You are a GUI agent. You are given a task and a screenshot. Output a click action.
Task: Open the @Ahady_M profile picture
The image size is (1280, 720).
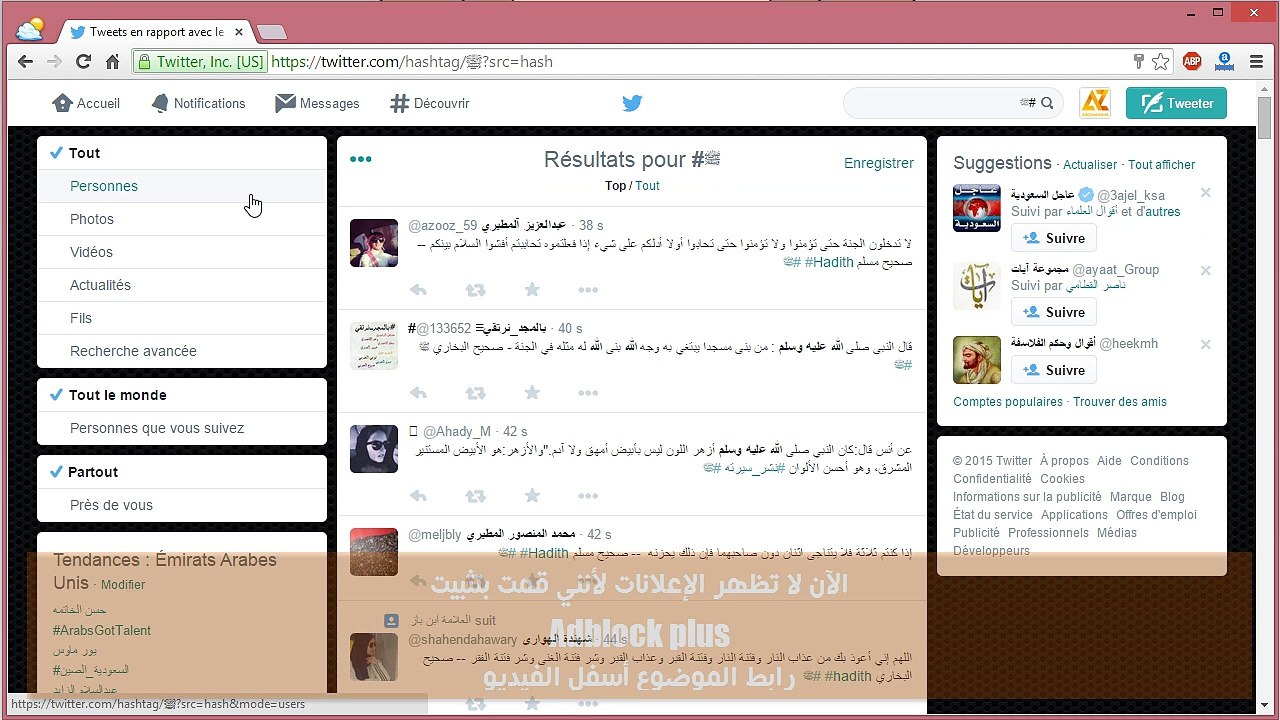coord(374,449)
